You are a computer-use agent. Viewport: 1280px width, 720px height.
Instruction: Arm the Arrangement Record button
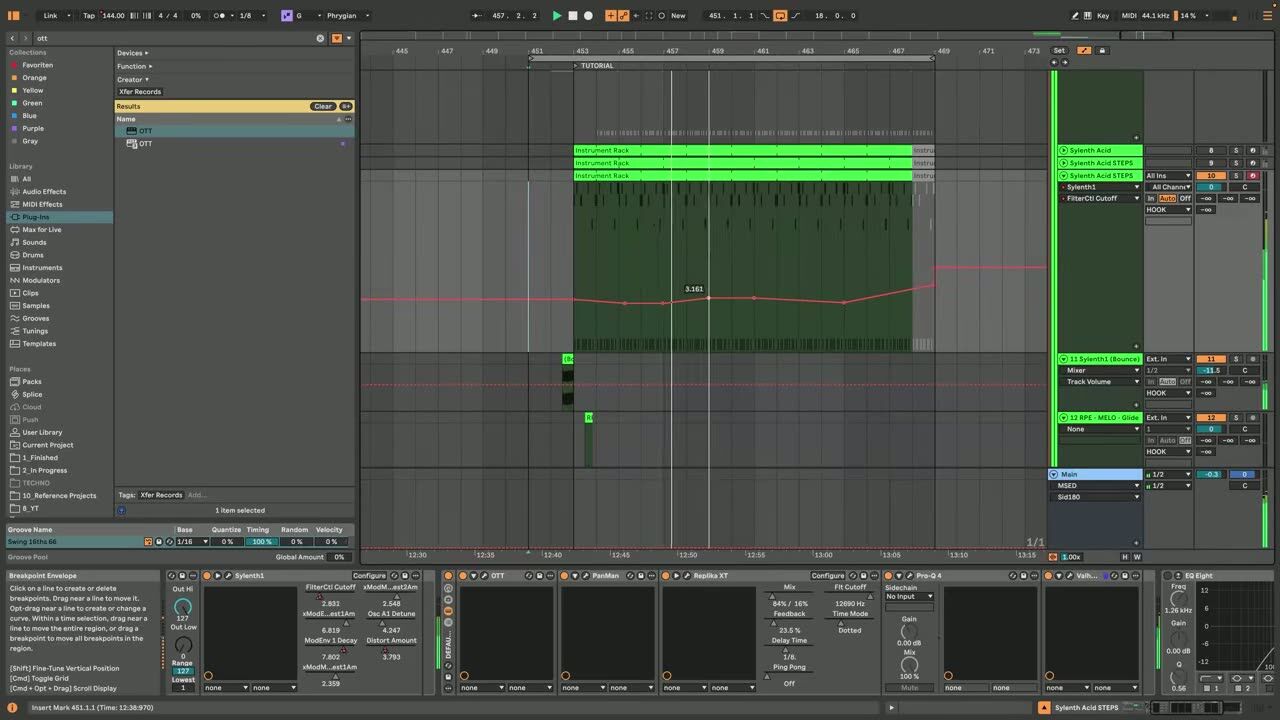point(588,16)
